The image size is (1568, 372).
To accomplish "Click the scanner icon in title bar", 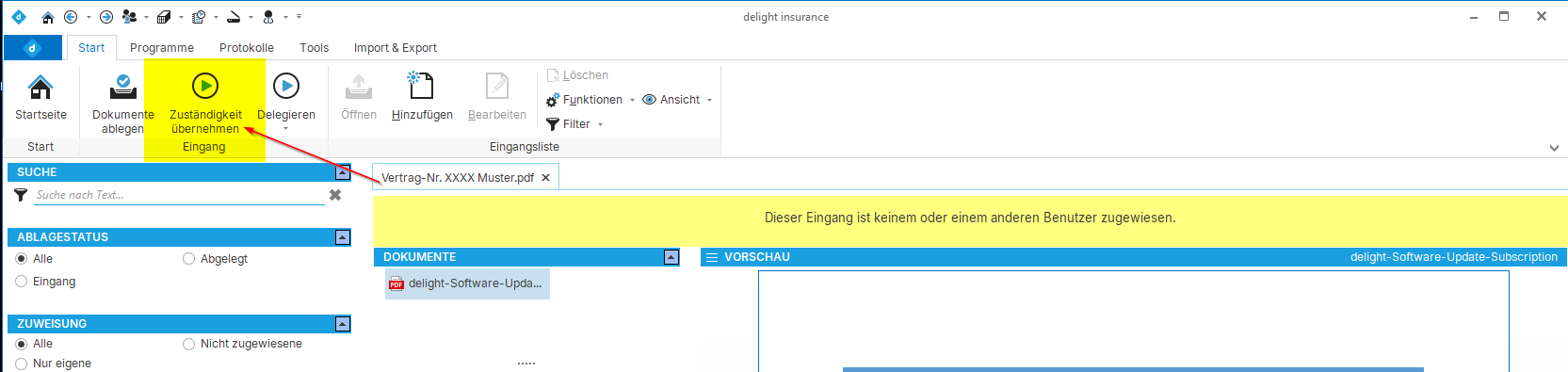I will point(234,17).
